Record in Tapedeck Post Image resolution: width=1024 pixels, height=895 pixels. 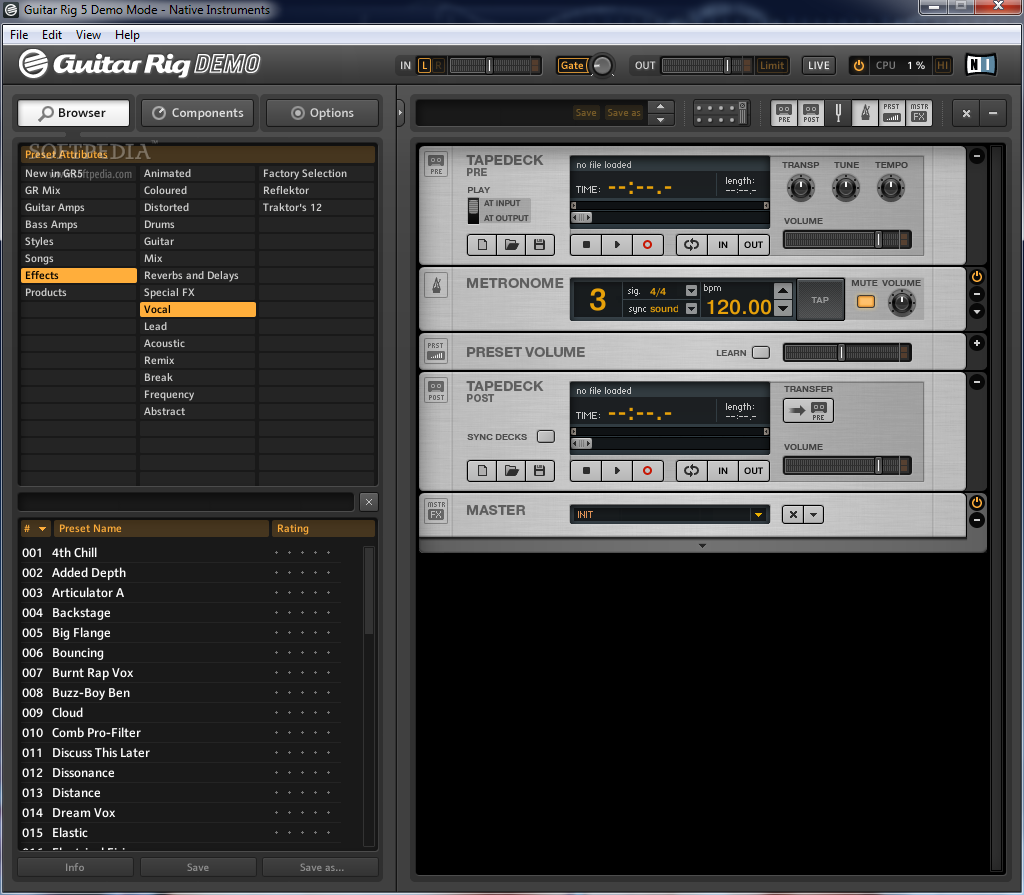(x=647, y=470)
